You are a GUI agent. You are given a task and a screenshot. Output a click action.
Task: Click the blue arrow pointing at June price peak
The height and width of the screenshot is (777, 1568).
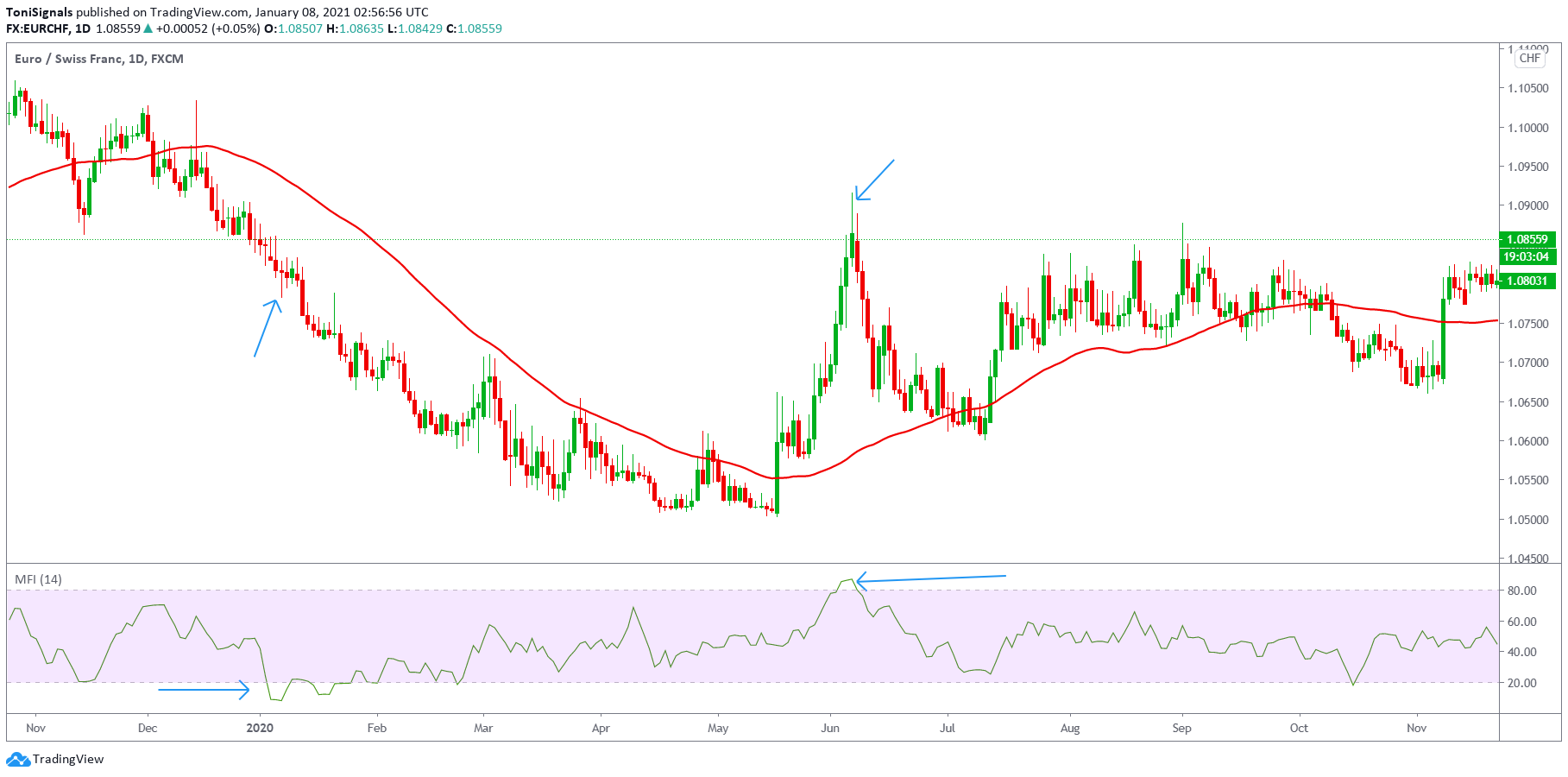[x=874, y=180]
